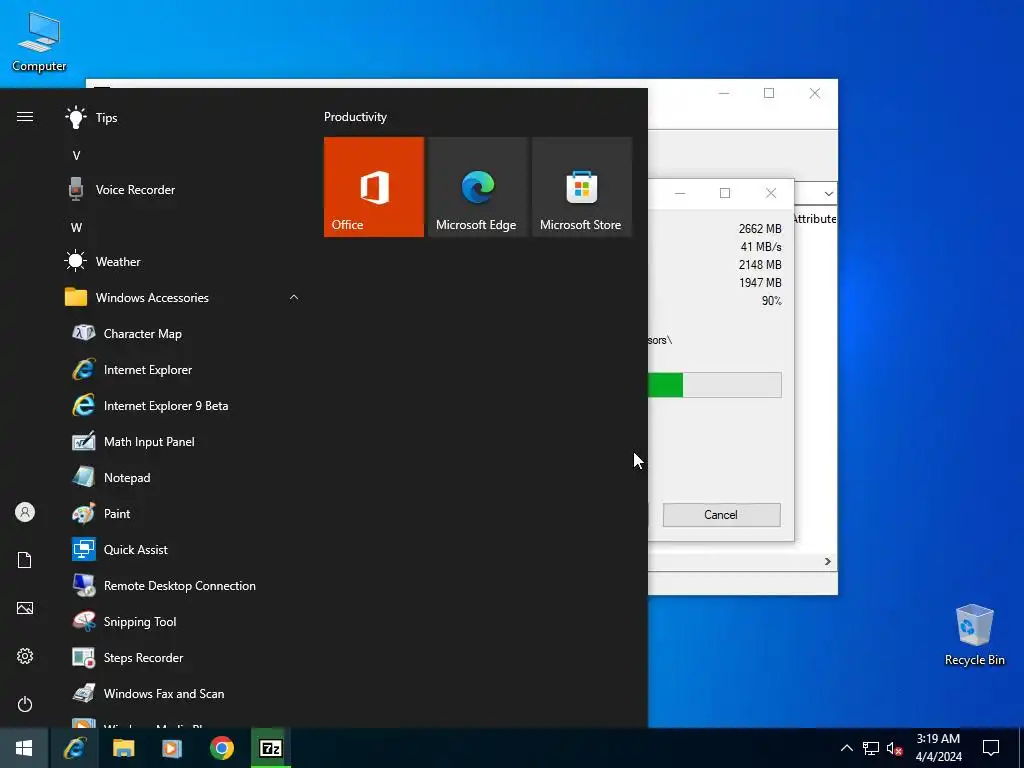Cancel the 7-Zip extraction

click(x=721, y=515)
